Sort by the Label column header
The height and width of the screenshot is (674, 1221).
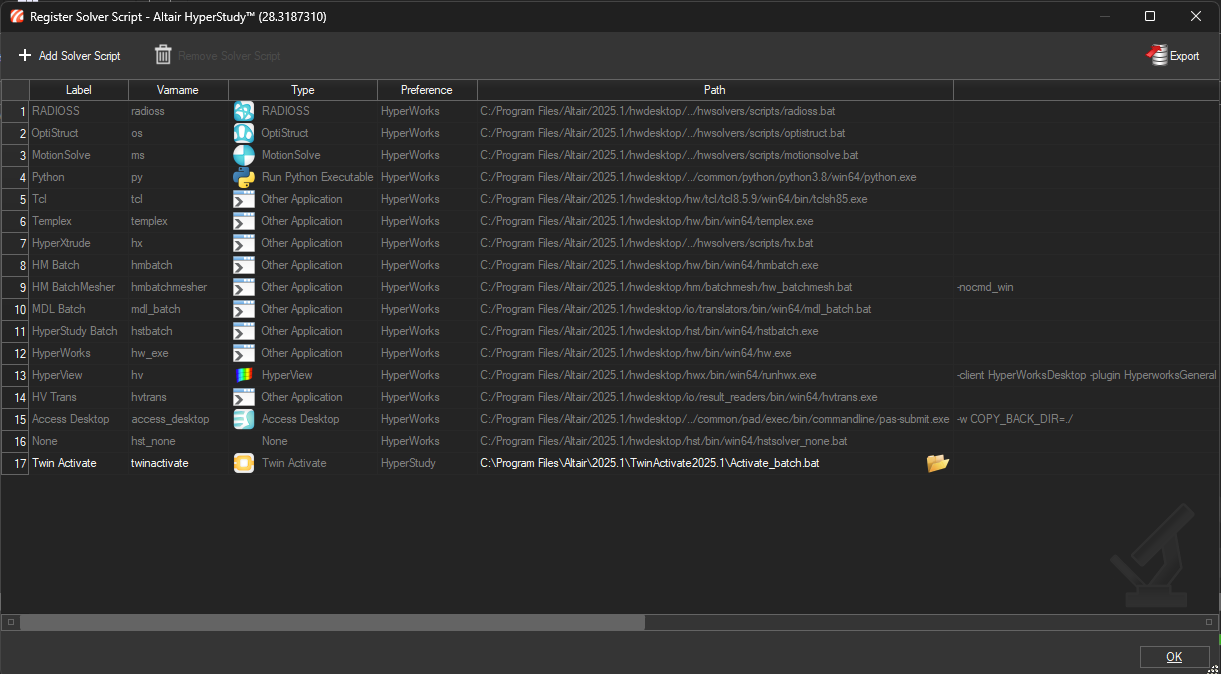click(x=79, y=90)
